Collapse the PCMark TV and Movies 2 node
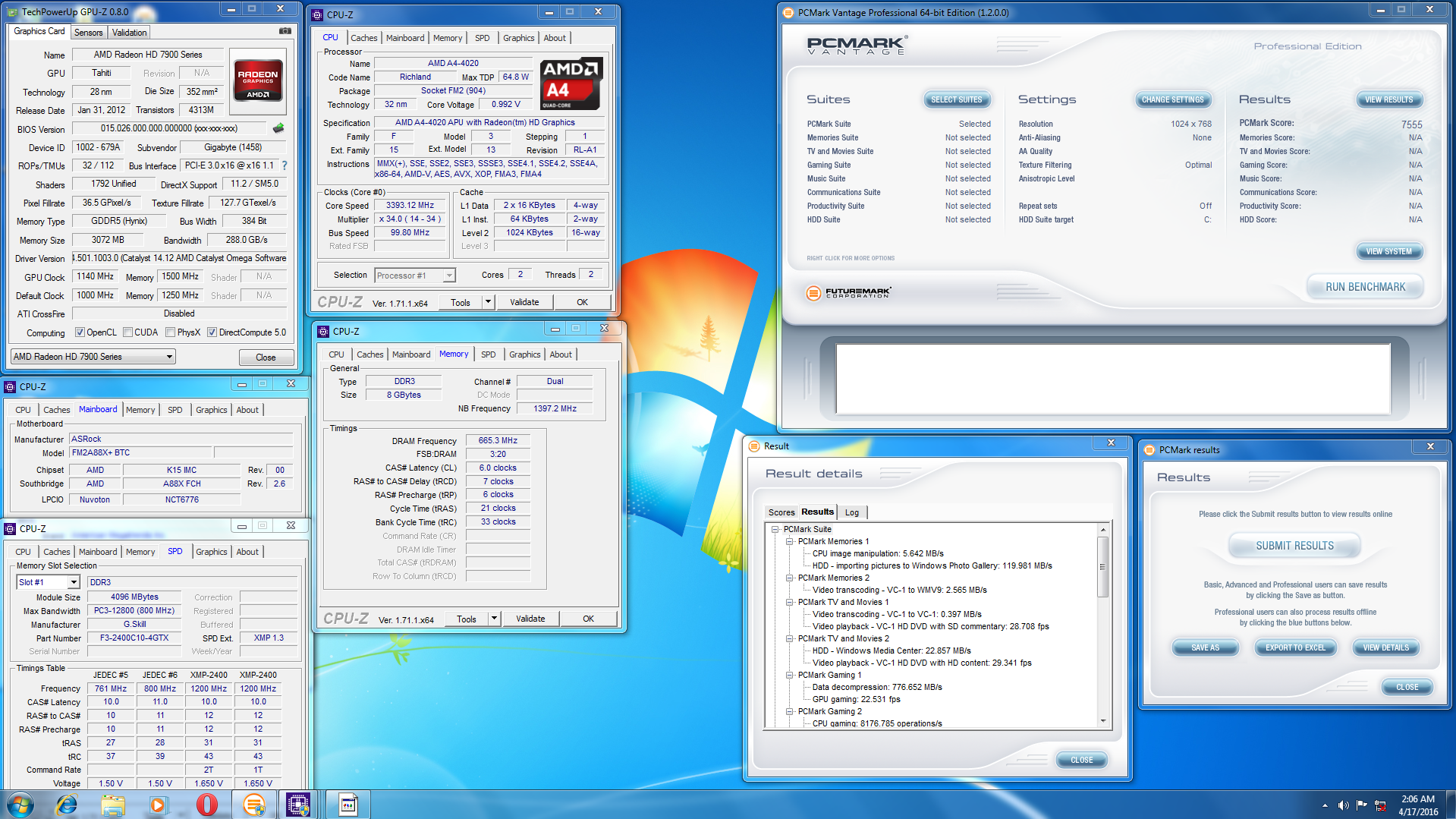 pyautogui.click(x=790, y=638)
